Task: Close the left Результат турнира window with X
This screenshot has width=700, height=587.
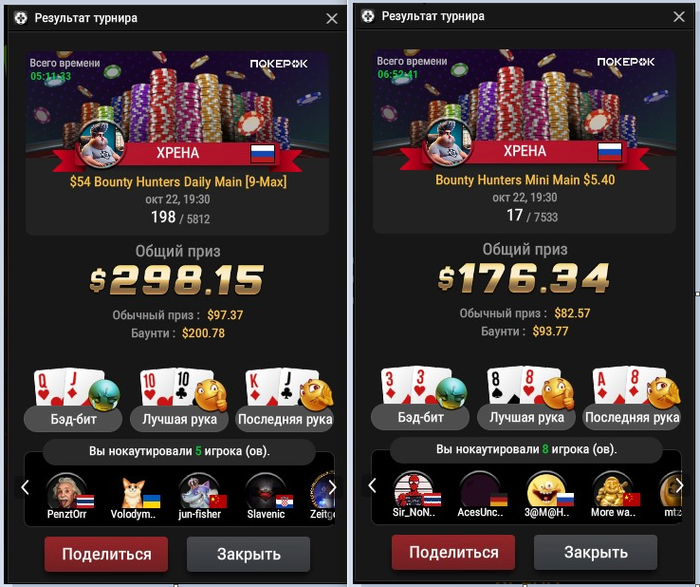Action: pos(332,18)
